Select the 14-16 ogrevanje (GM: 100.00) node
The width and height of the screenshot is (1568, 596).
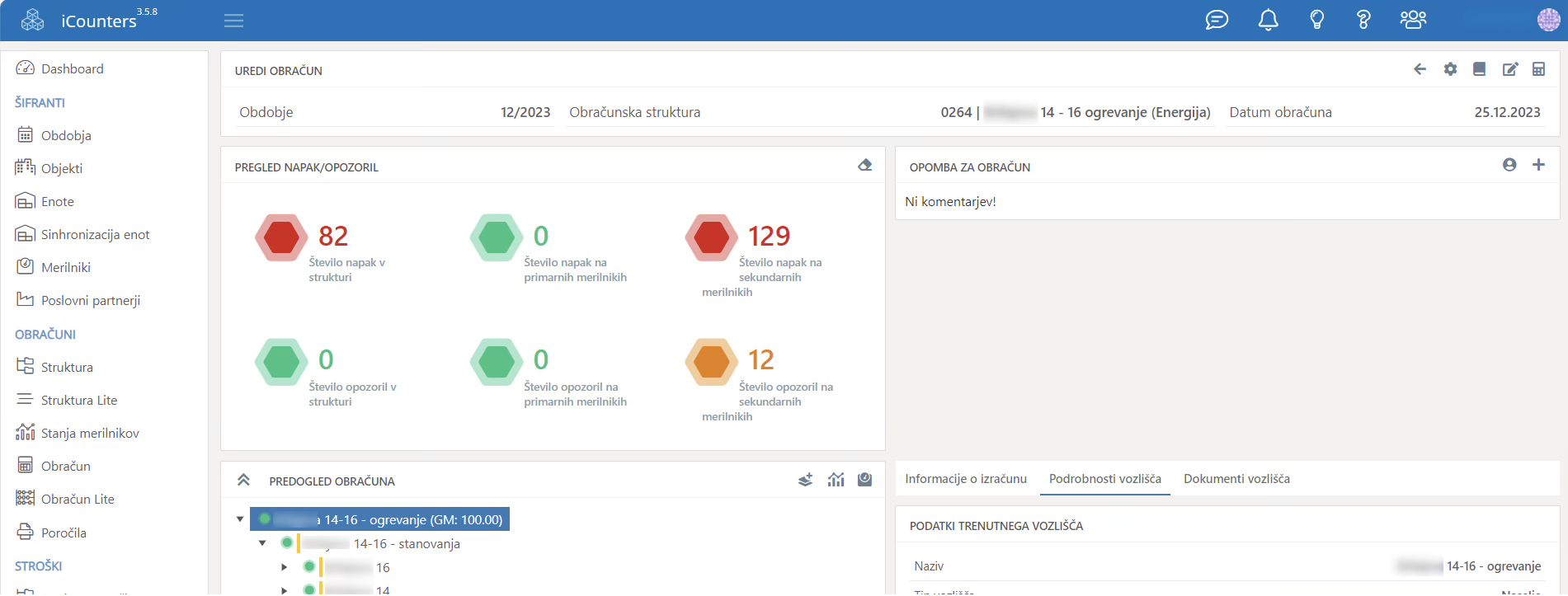click(379, 519)
